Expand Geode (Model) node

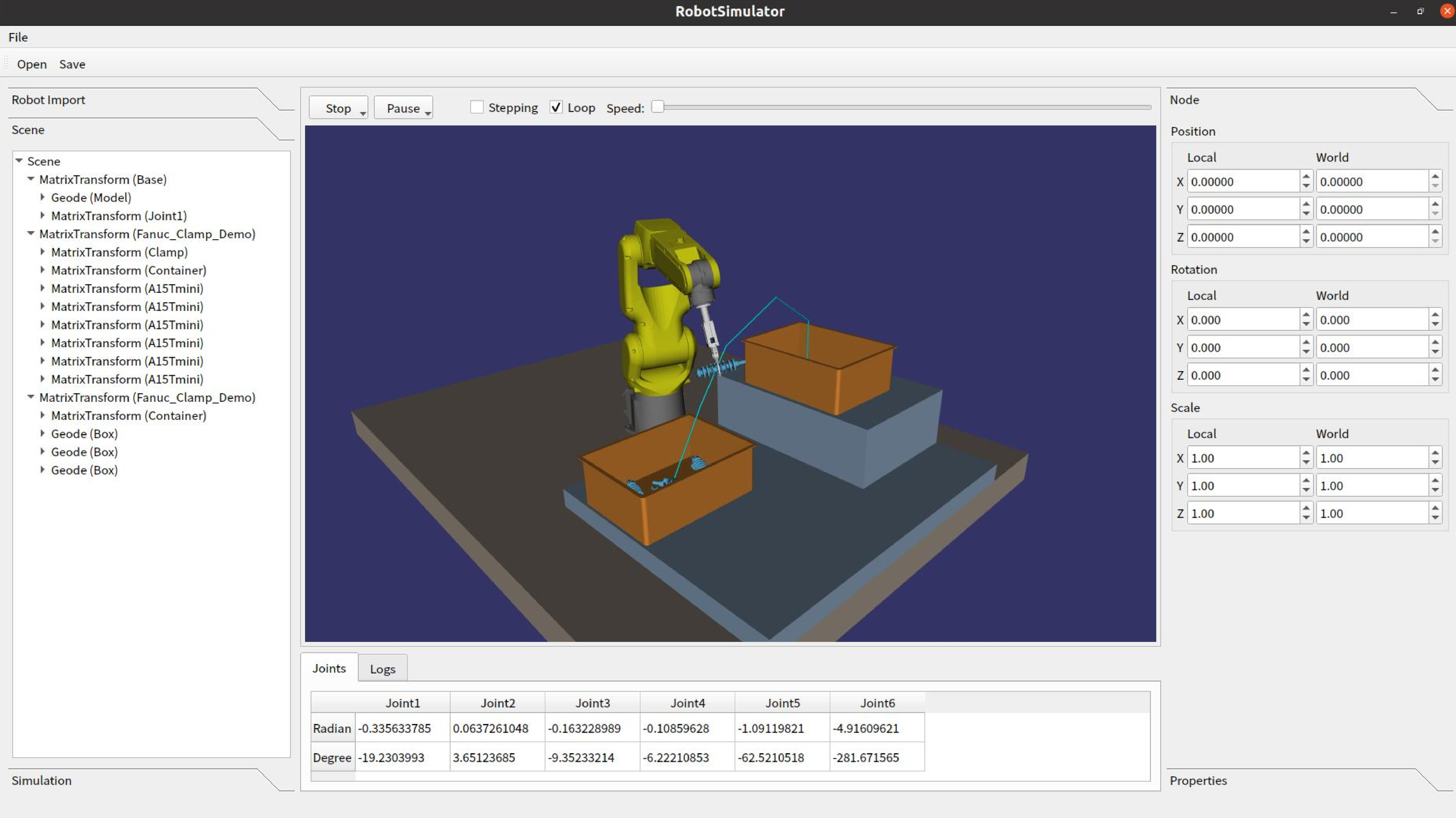click(x=42, y=197)
